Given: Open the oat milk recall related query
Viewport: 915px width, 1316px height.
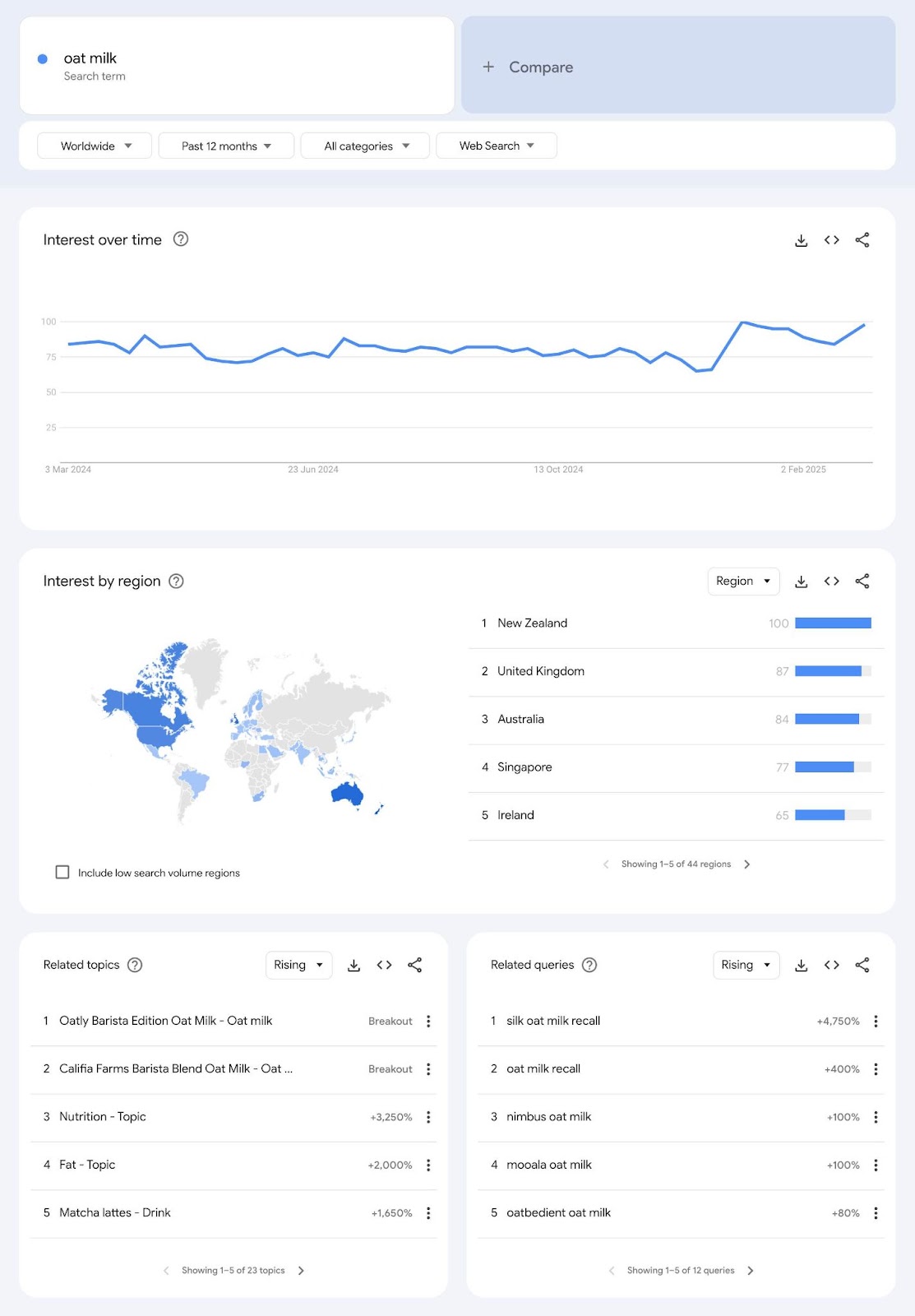Looking at the screenshot, I should click(543, 1068).
